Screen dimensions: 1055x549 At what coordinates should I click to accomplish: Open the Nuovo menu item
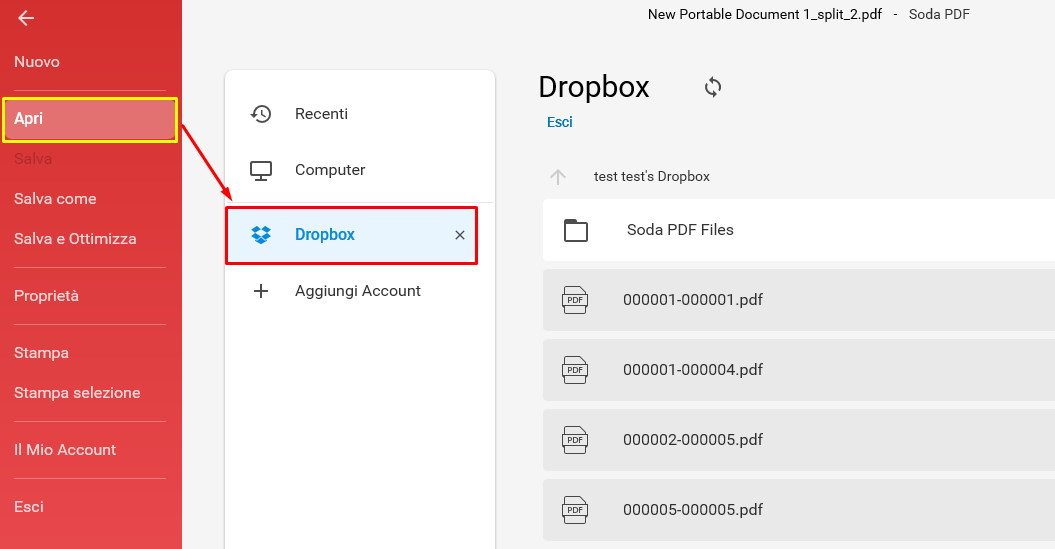tap(37, 62)
